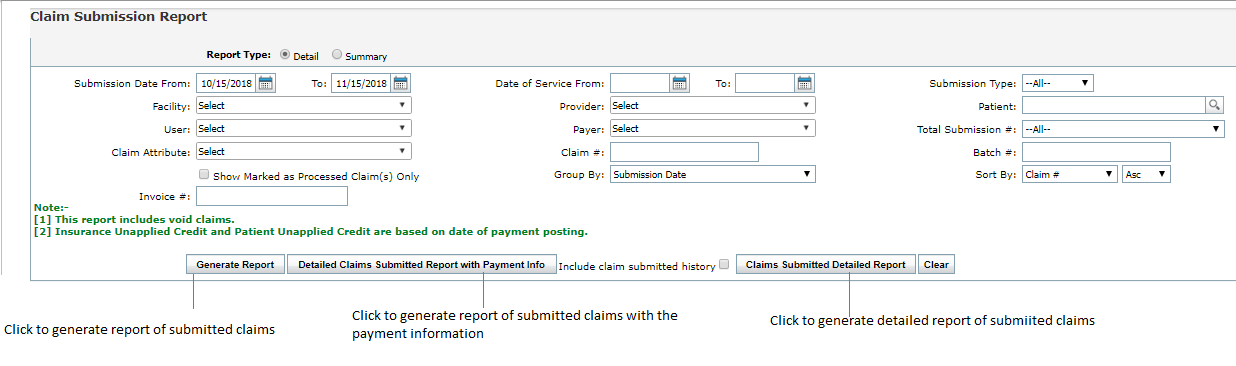Expand the Payer dropdown
Image resolution: width=1236 pixels, height=366 pixels.
point(712,128)
